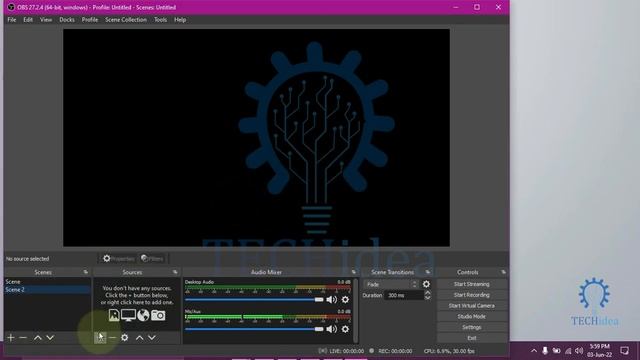This screenshot has height=360, width=640.
Task: Pop out the Scene Transitions dock
Action: pos(428,272)
